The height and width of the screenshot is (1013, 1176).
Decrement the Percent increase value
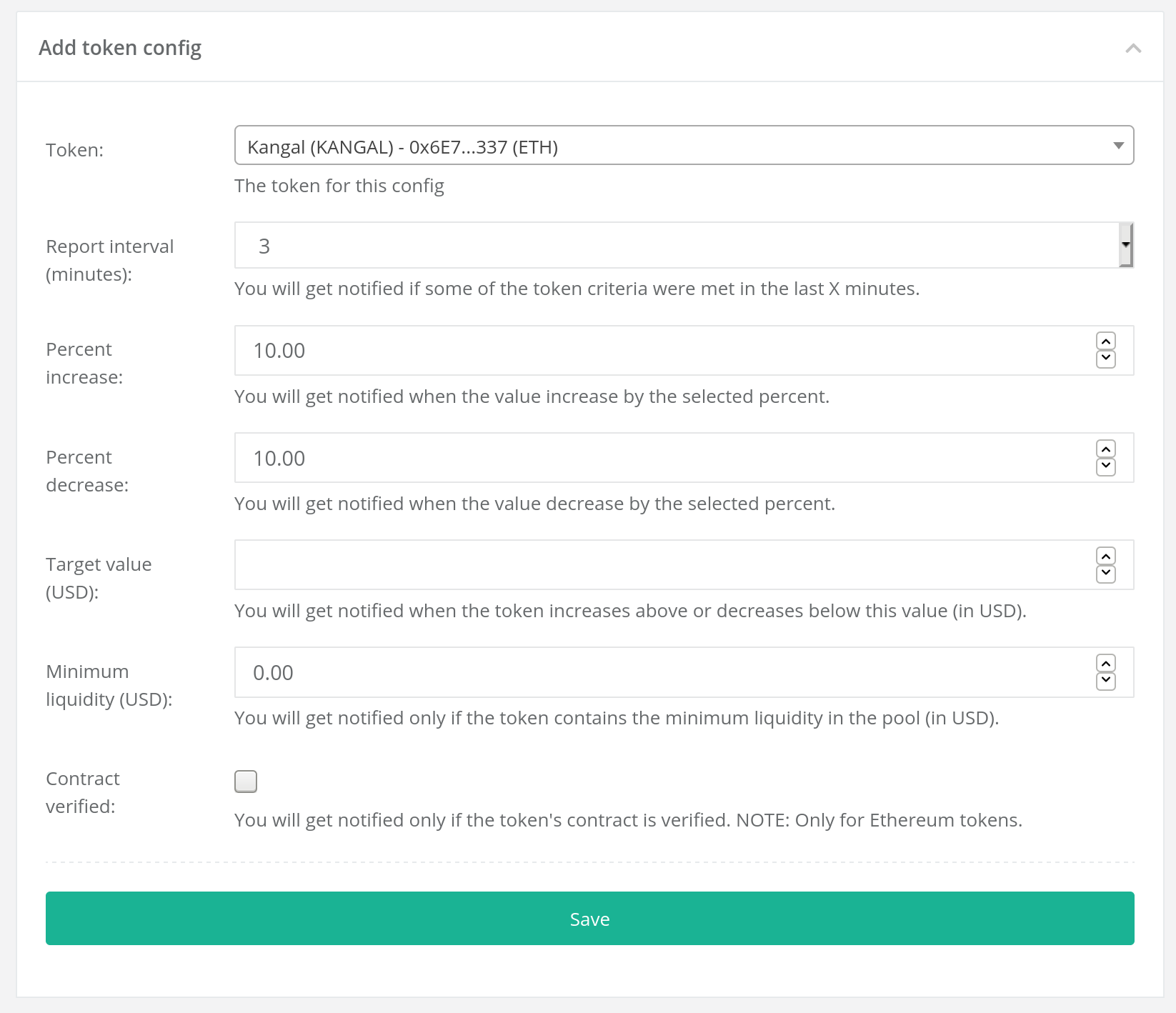click(x=1106, y=359)
